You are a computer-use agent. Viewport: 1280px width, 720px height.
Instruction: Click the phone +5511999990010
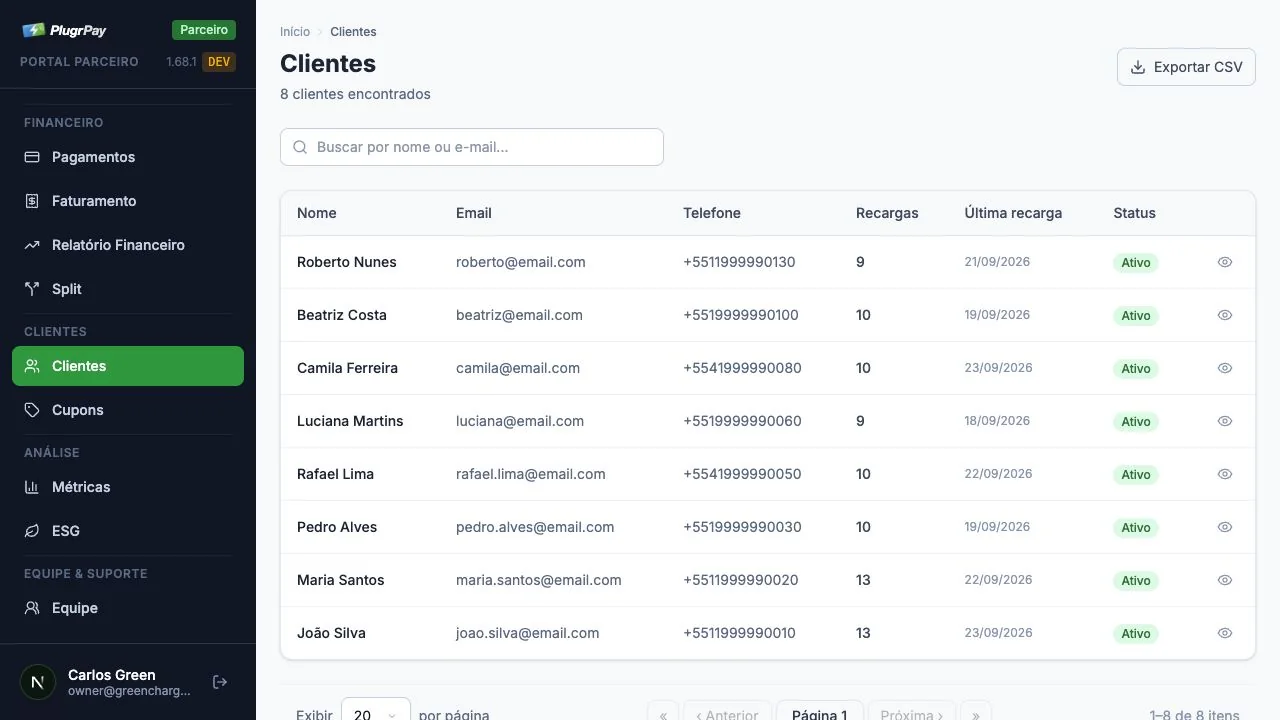click(x=740, y=633)
